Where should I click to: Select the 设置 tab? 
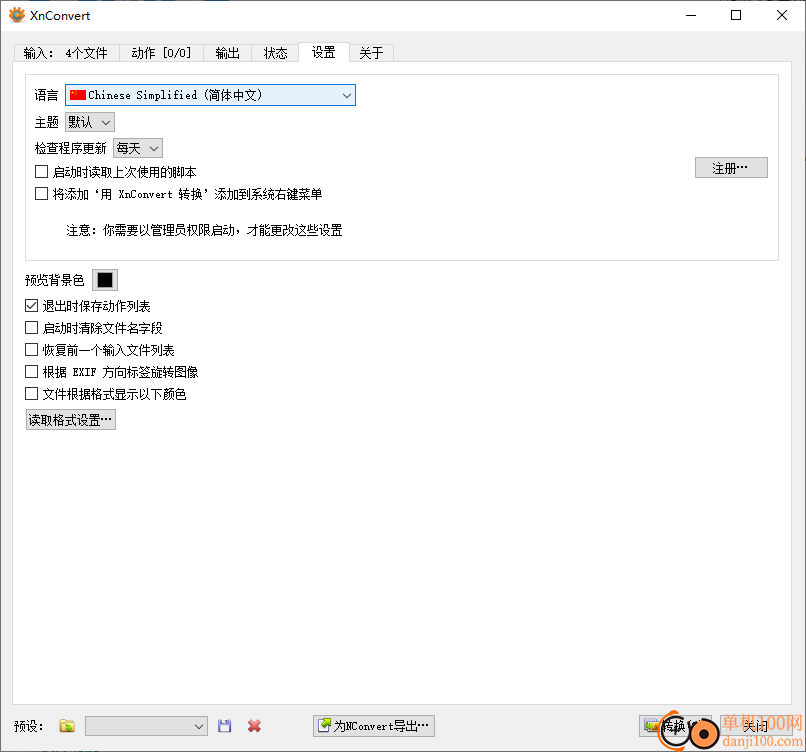(324, 52)
